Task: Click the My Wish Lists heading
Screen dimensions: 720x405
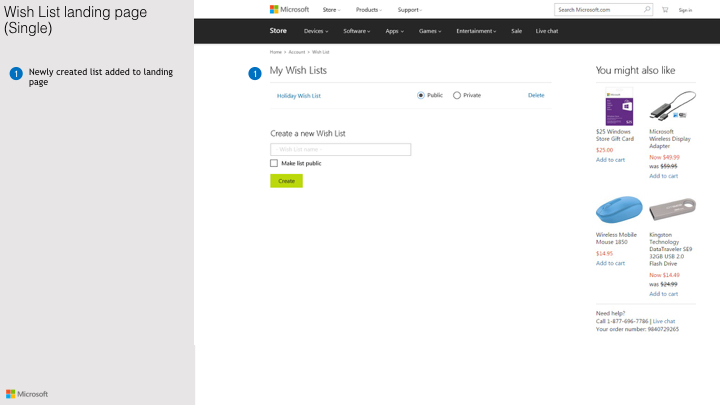Action: pos(298,70)
